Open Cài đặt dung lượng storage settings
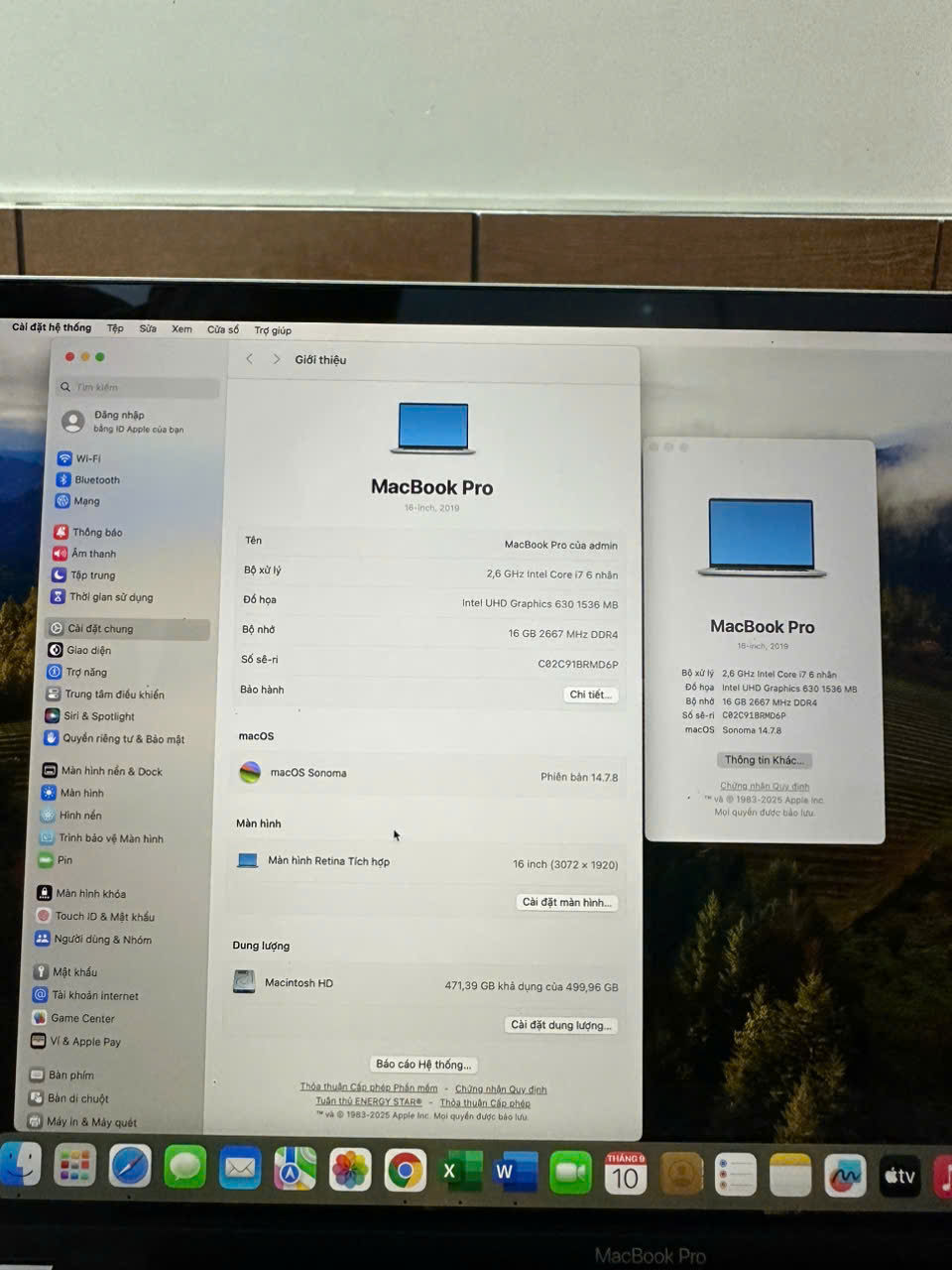The image size is (952, 1270). point(560,1025)
